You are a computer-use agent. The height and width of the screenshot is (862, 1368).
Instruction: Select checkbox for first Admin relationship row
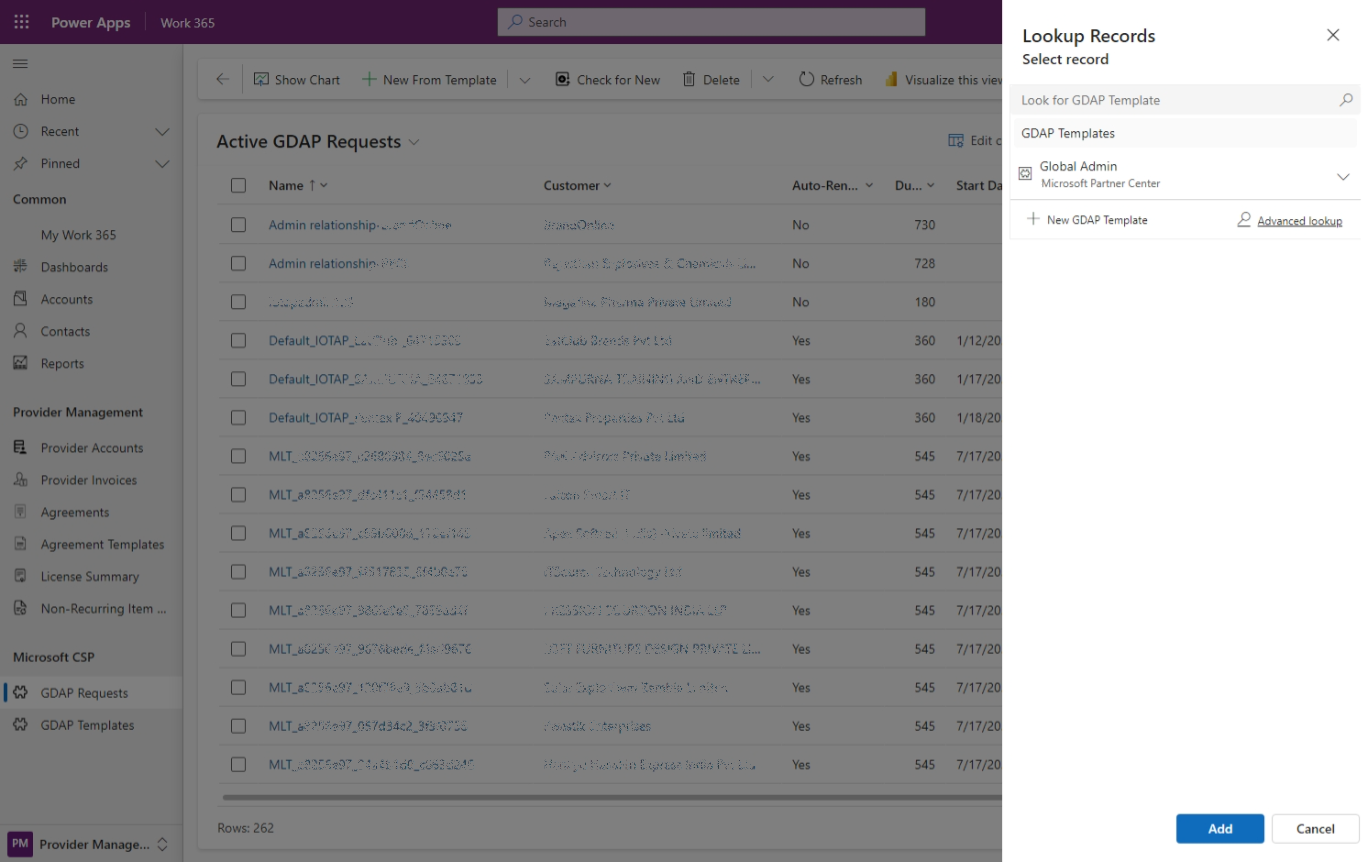(x=238, y=225)
